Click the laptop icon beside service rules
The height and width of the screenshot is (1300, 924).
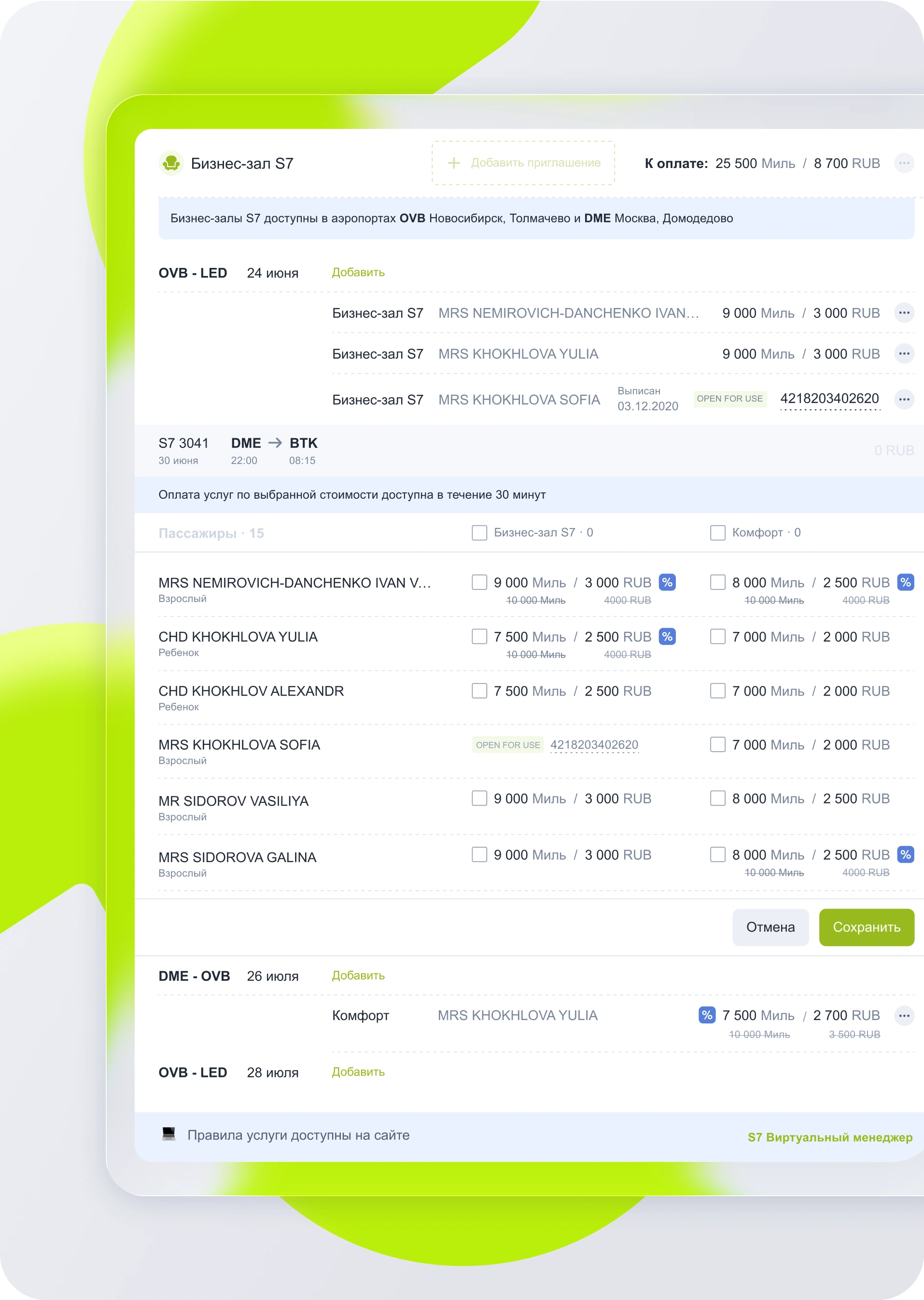point(169,1134)
